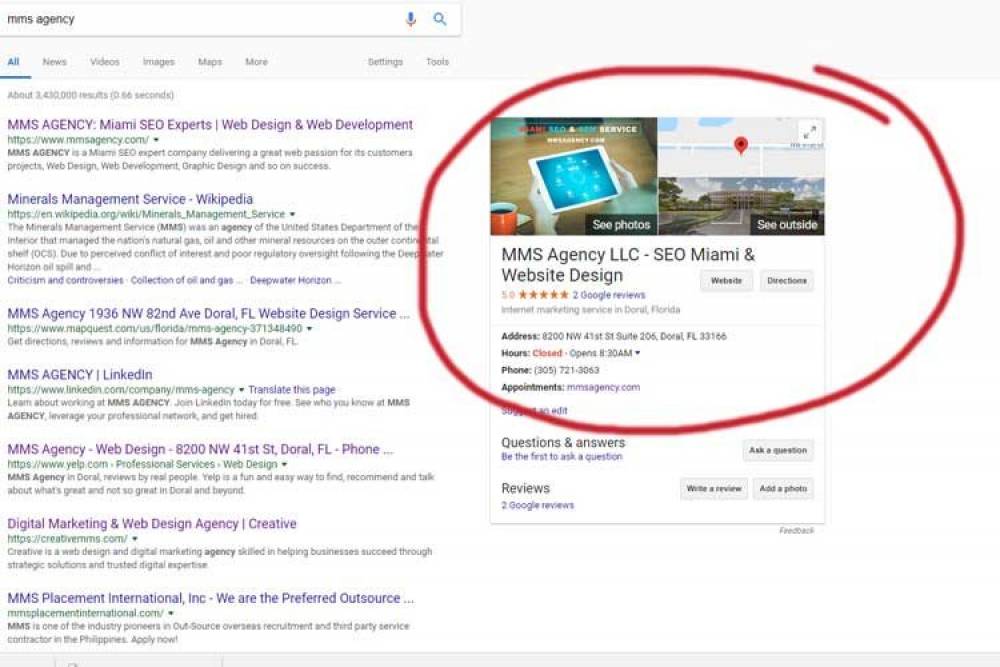Click the red map location pin
This screenshot has height=667, width=1000.
click(740, 145)
